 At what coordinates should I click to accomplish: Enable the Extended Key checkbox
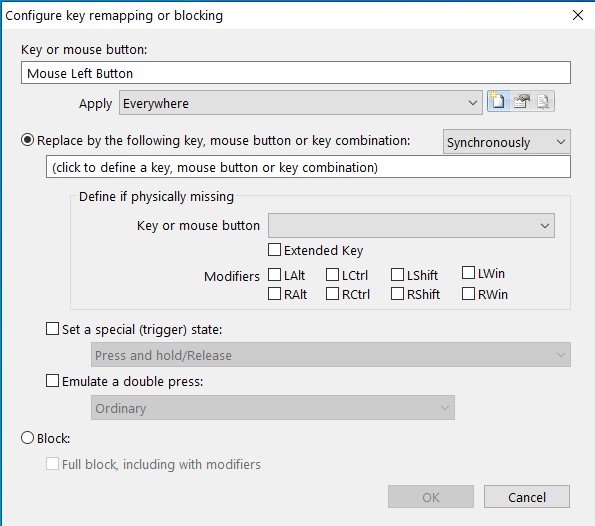coord(274,250)
